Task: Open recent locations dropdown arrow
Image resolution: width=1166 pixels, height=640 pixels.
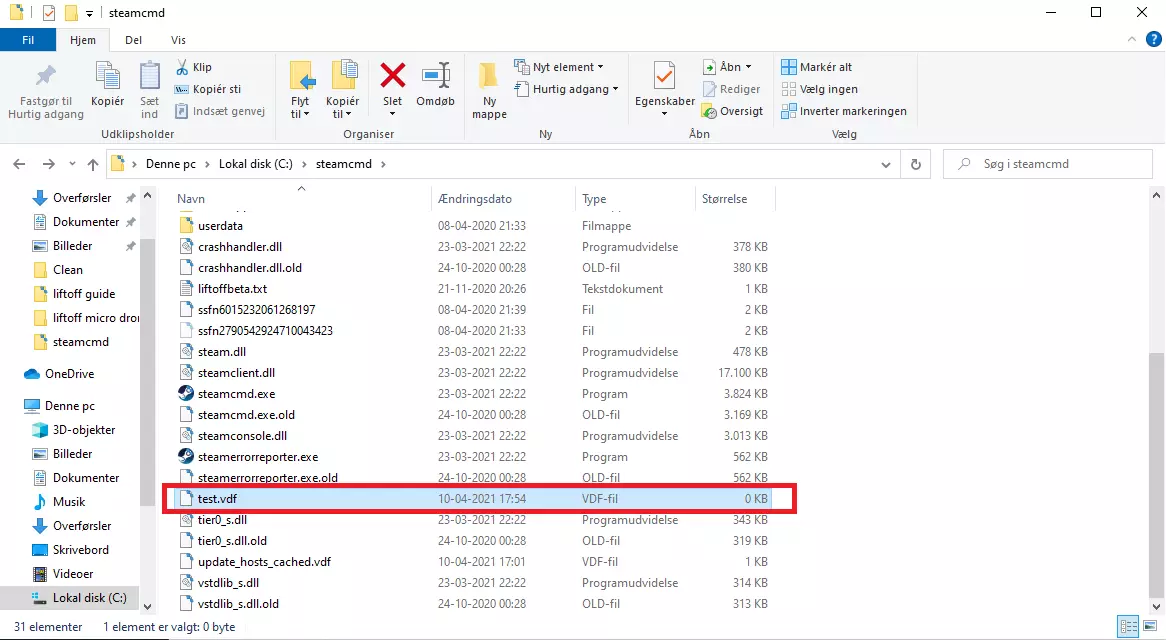Action: click(72, 164)
